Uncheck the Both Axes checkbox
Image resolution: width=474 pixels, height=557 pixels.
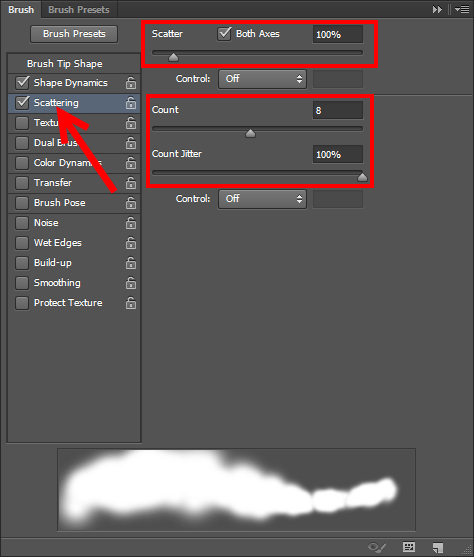pos(224,34)
